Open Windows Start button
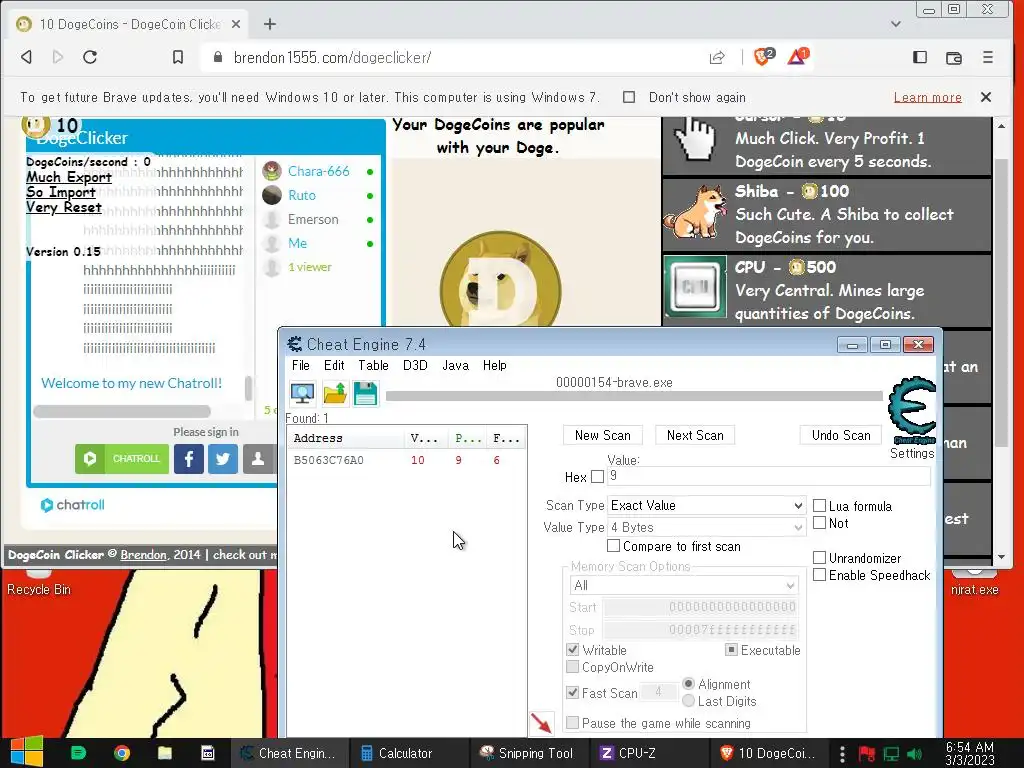The height and width of the screenshot is (768, 1024). (27, 752)
